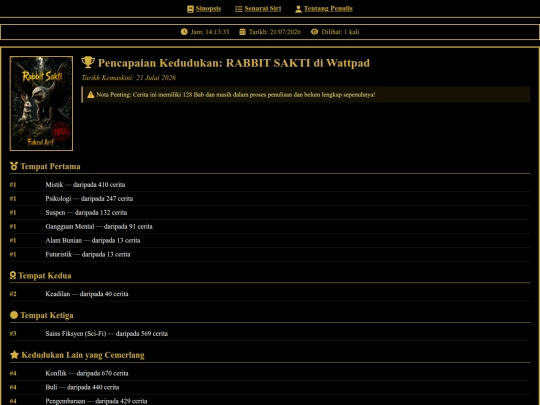Open the Sinopsis link
The height and width of the screenshot is (405, 540).
208,9
